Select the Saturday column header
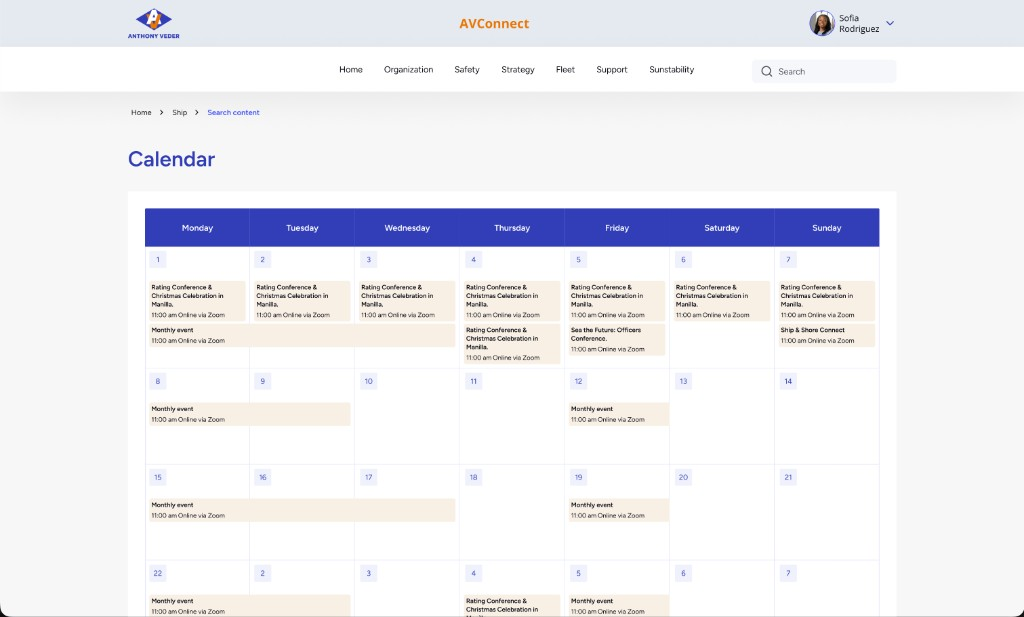The height and width of the screenshot is (617, 1024). coord(722,228)
